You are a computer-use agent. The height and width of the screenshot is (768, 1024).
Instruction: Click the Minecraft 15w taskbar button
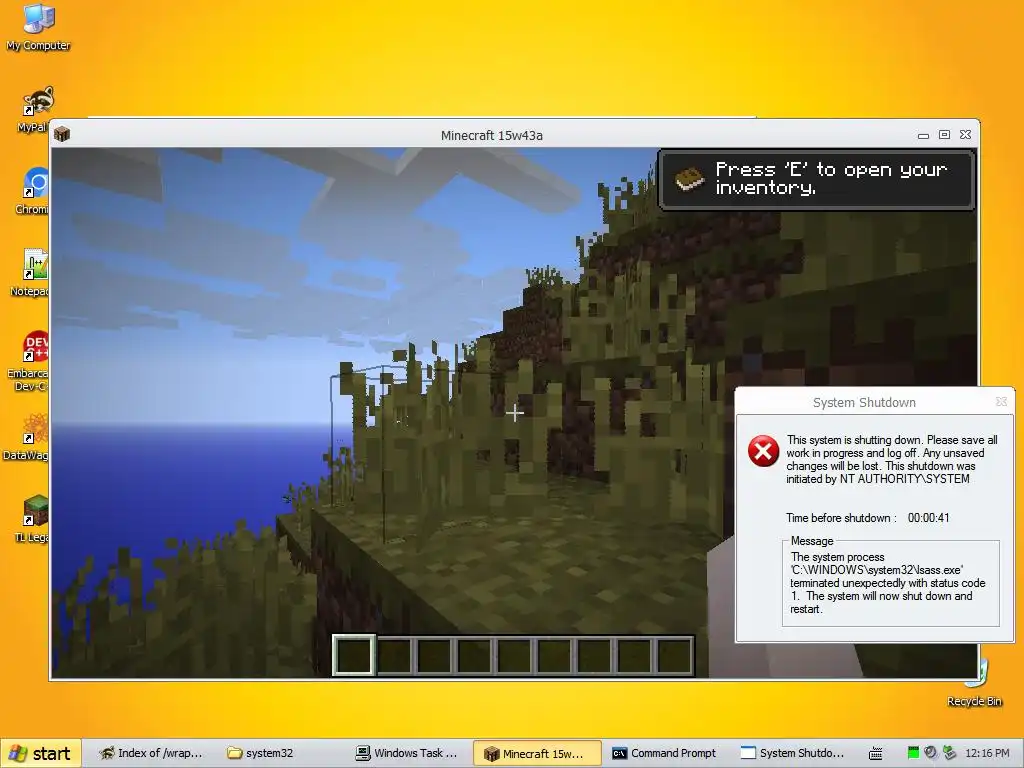537,753
